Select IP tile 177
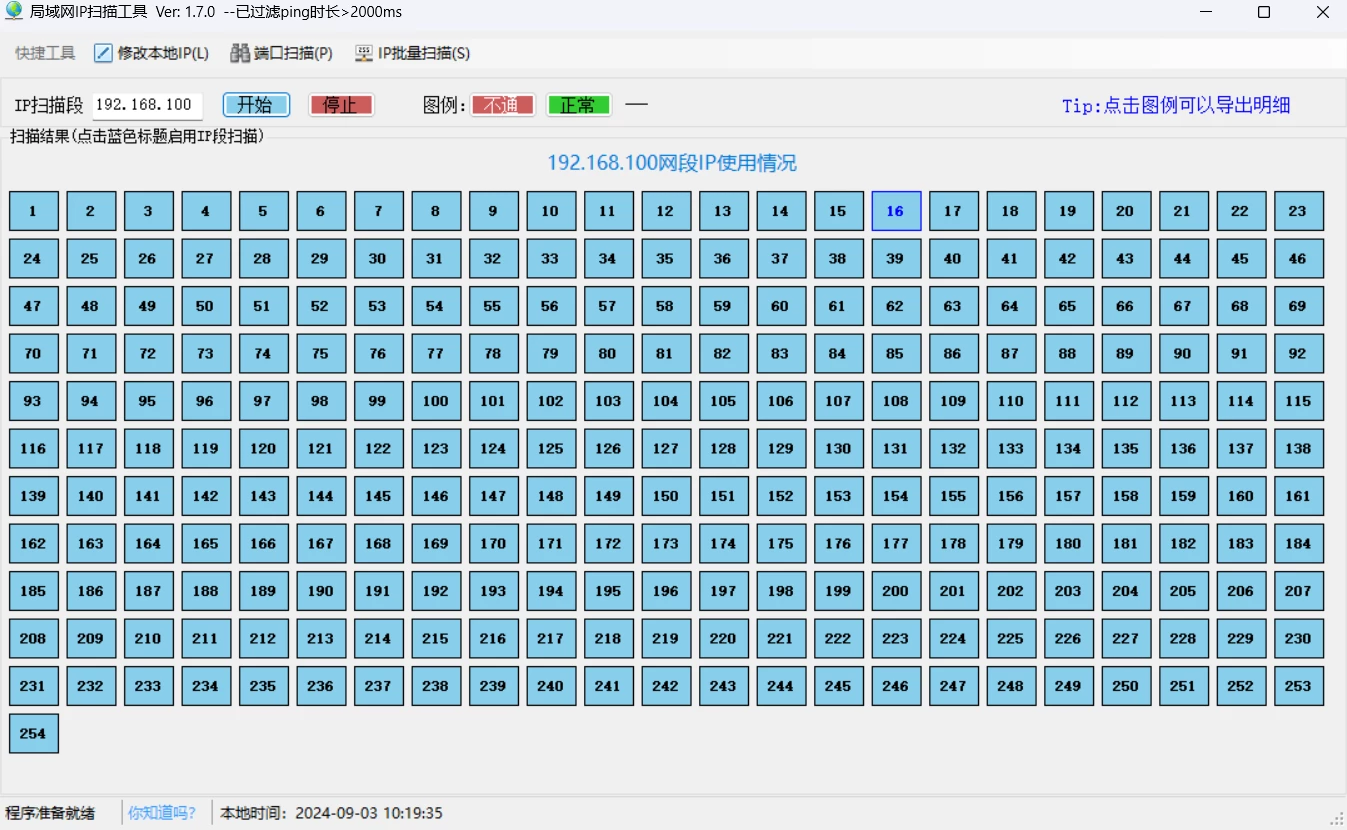 (895, 543)
